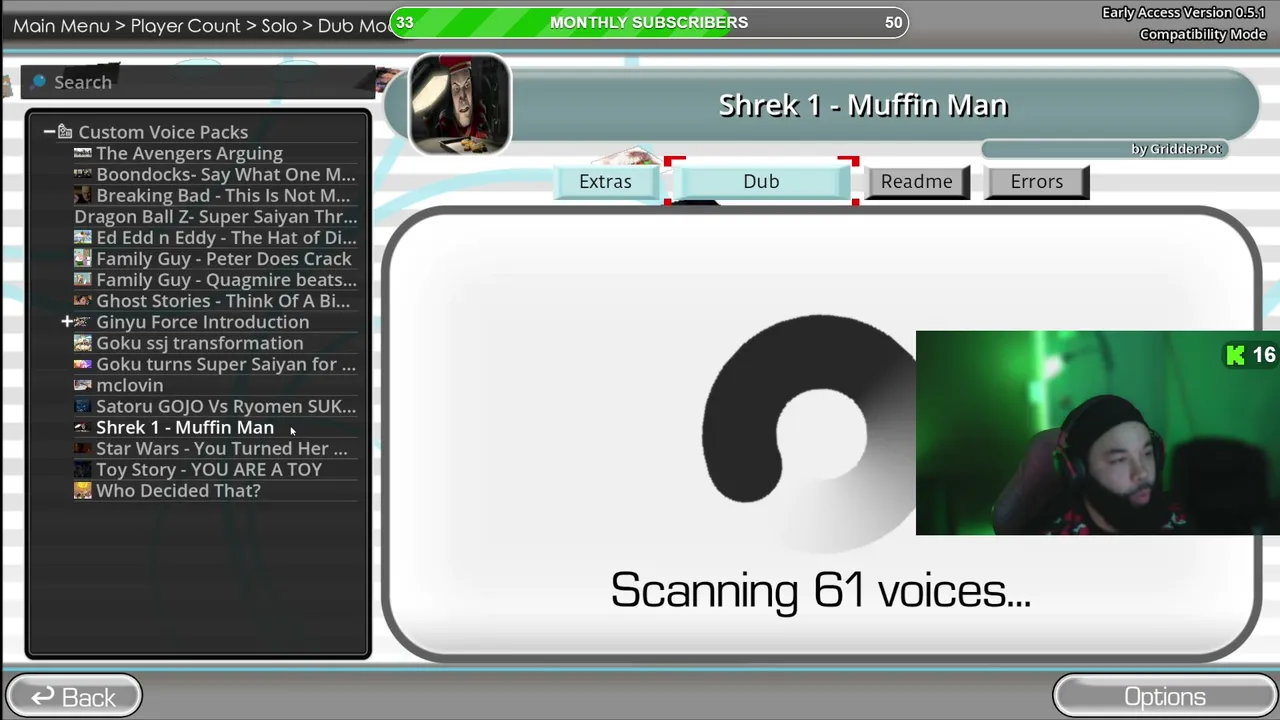Focus the Search input field
The image size is (1280, 720).
[198, 82]
